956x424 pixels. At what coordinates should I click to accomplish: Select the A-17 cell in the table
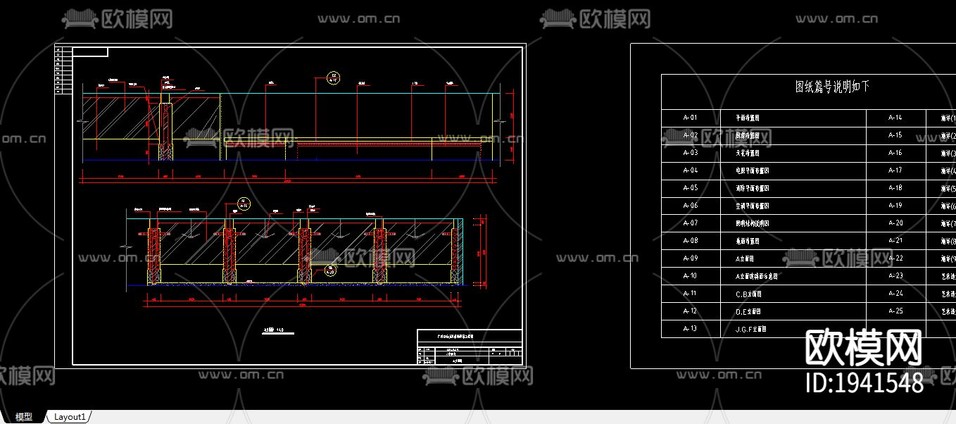point(896,171)
